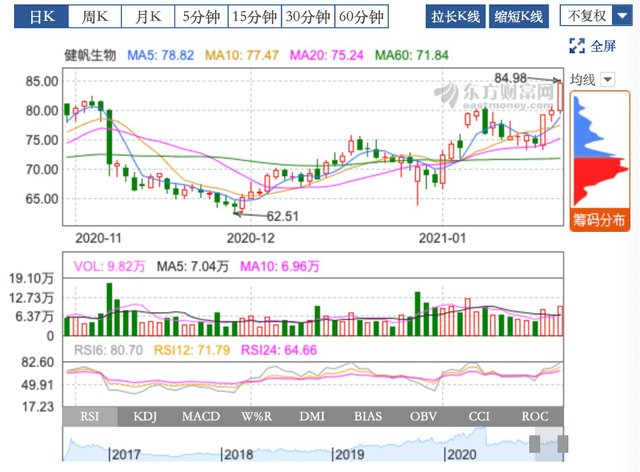
Task: Switch indicator to KDJ
Action: pos(145,416)
